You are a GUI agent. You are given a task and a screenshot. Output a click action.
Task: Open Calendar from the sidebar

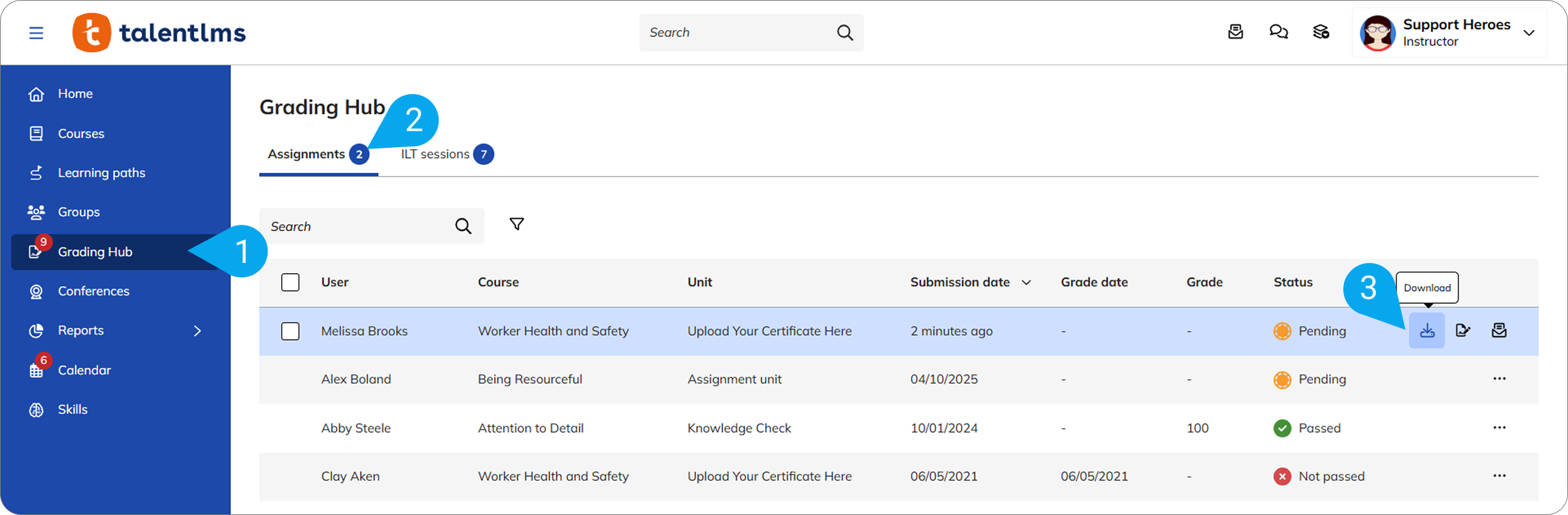tap(84, 370)
